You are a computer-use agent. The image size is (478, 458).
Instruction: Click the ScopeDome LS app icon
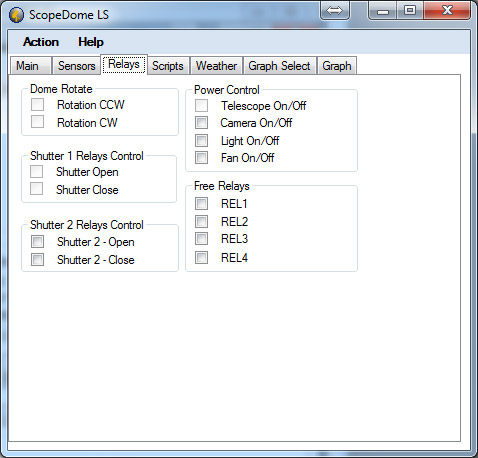click(x=16, y=15)
